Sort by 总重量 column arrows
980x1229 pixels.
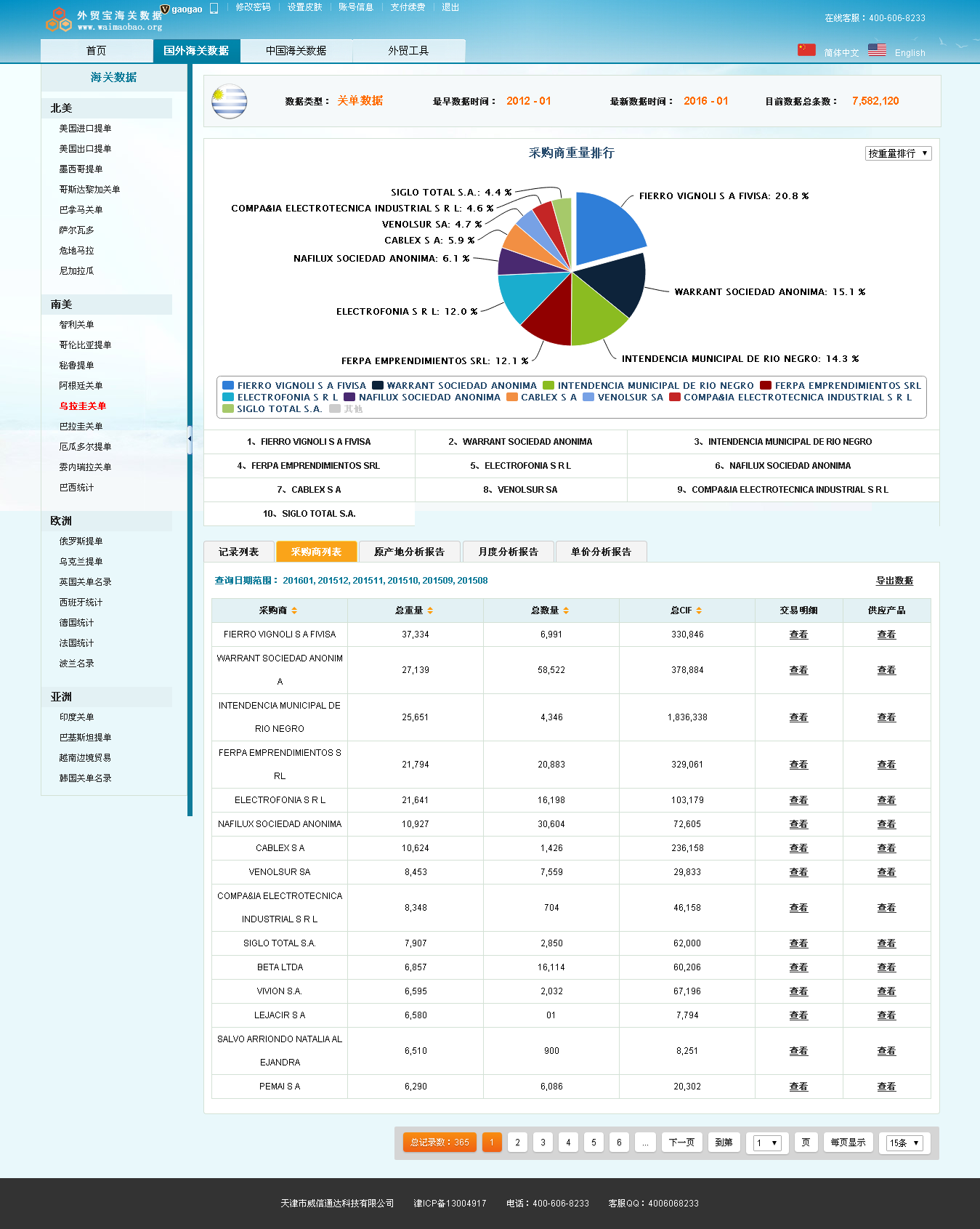(430, 611)
